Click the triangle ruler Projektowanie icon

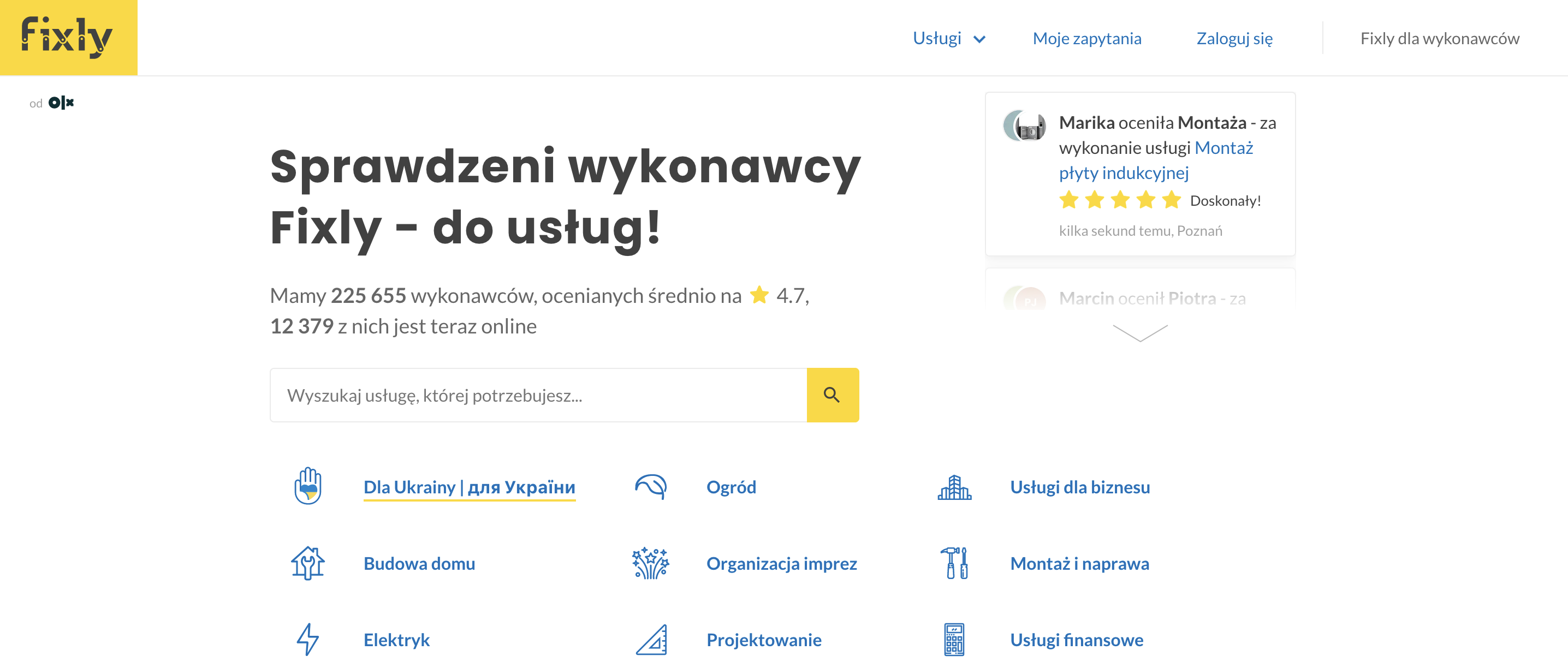[651, 640]
